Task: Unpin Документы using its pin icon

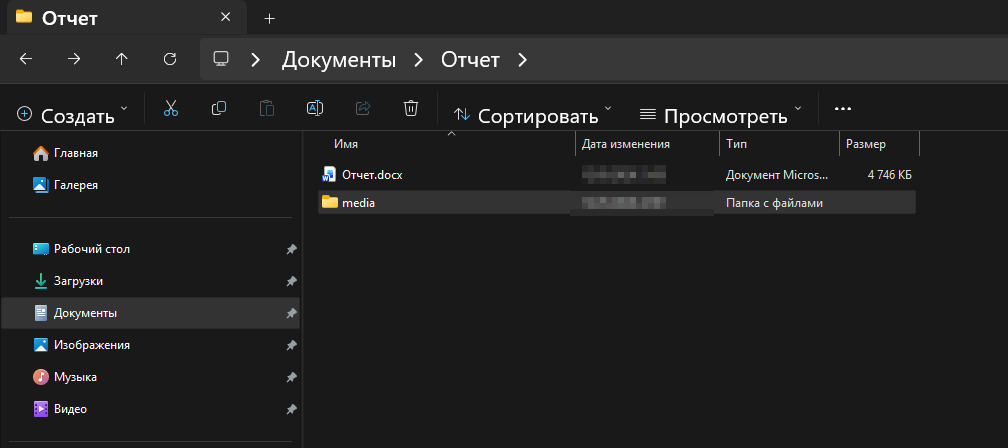Action: pyautogui.click(x=291, y=313)
